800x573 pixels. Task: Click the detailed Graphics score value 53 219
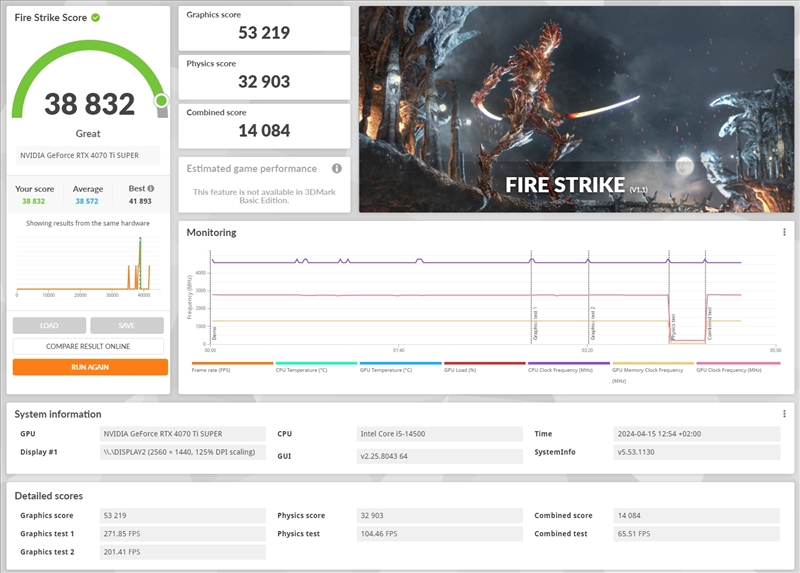pos(183,516)
